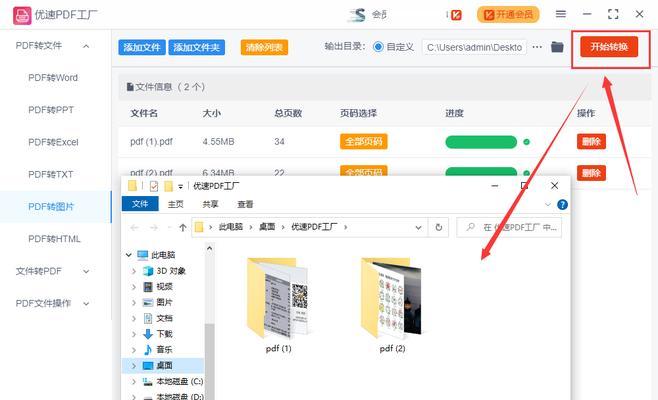Open 查看 tab in Explorer window

(245, 204)
